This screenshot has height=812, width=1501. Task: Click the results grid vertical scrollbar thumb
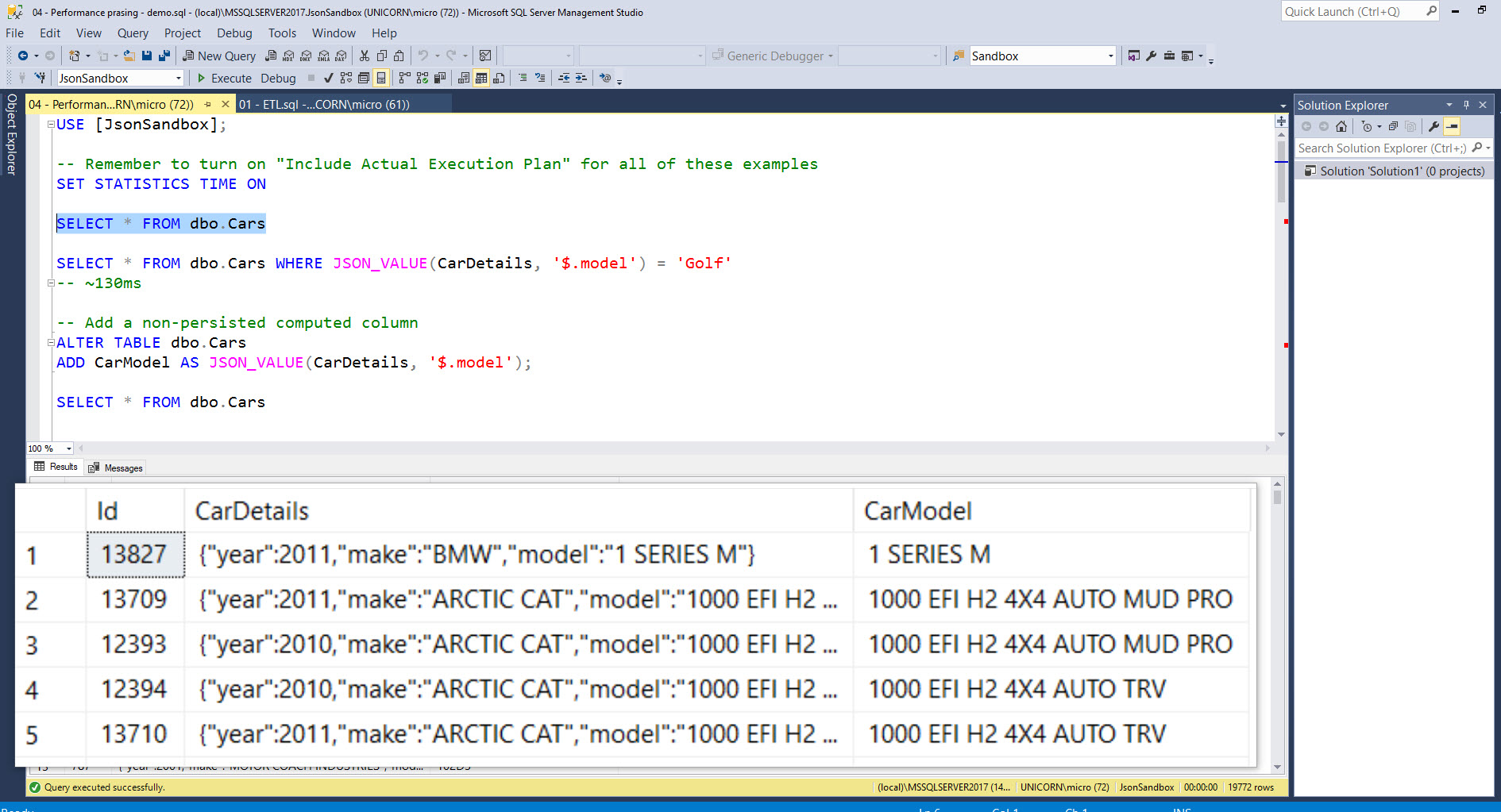pos(1277,497)
